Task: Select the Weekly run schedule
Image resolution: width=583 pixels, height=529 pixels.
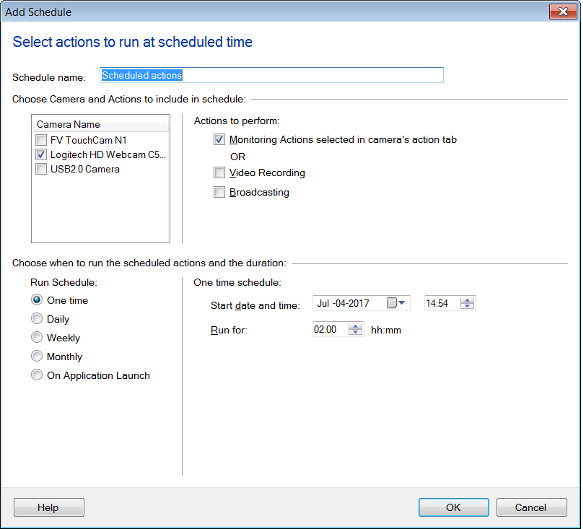Action: click(x=37, y=337)
